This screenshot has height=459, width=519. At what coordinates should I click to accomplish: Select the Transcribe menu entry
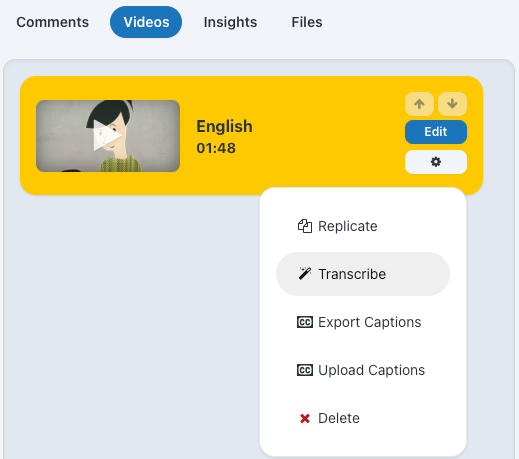[x=363, y=274]
